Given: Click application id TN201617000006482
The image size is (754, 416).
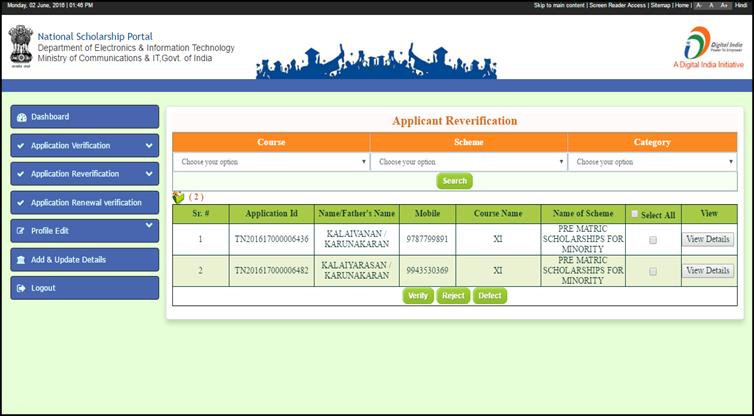Looking at the screenshot, I should tap(272, 271).
